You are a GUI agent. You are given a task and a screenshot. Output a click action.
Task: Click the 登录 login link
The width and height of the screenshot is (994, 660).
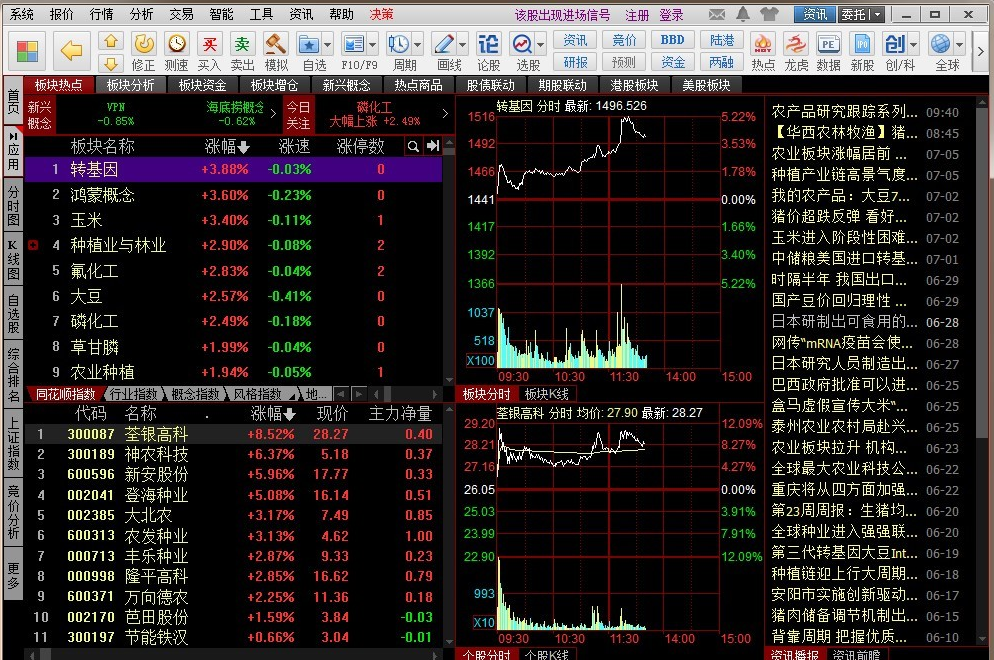click(671, 15)
